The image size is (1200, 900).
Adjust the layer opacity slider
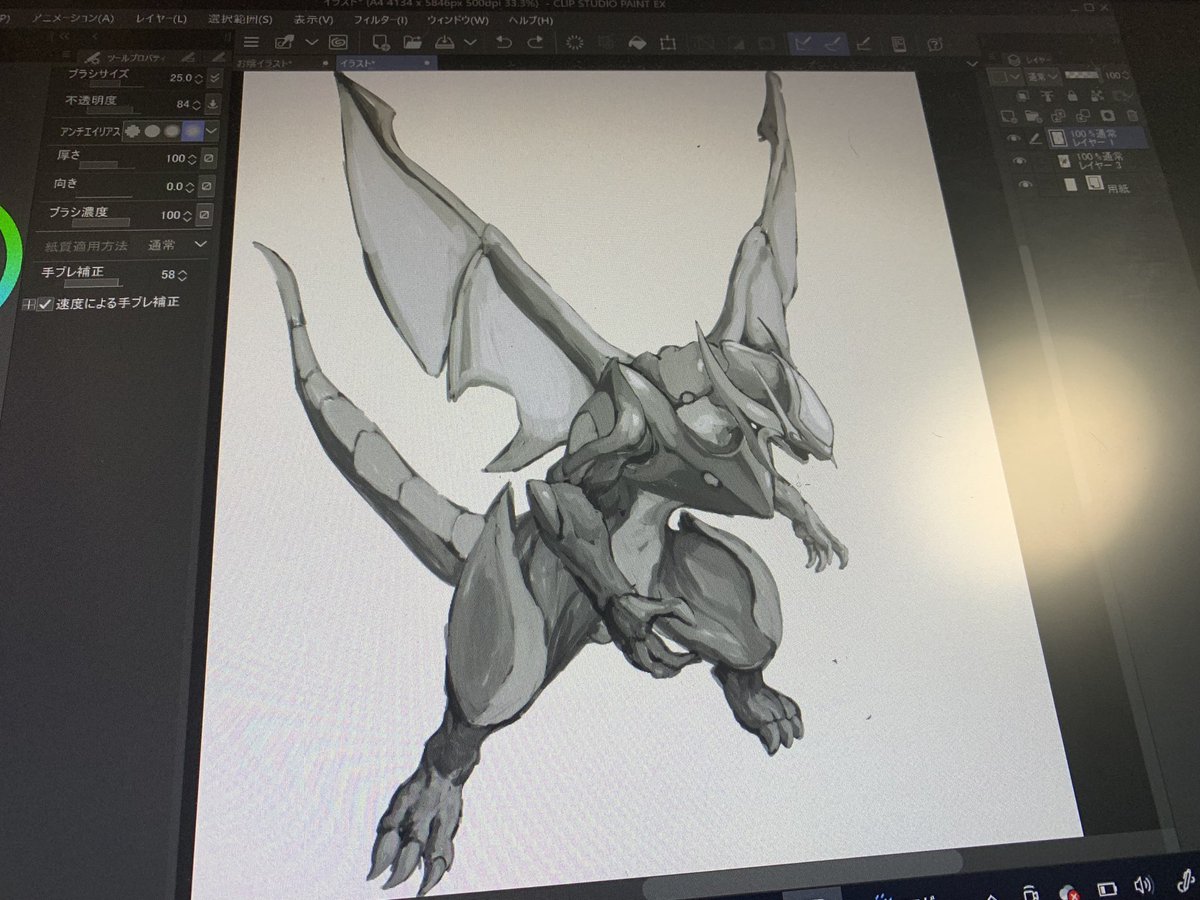point(1082,75)
